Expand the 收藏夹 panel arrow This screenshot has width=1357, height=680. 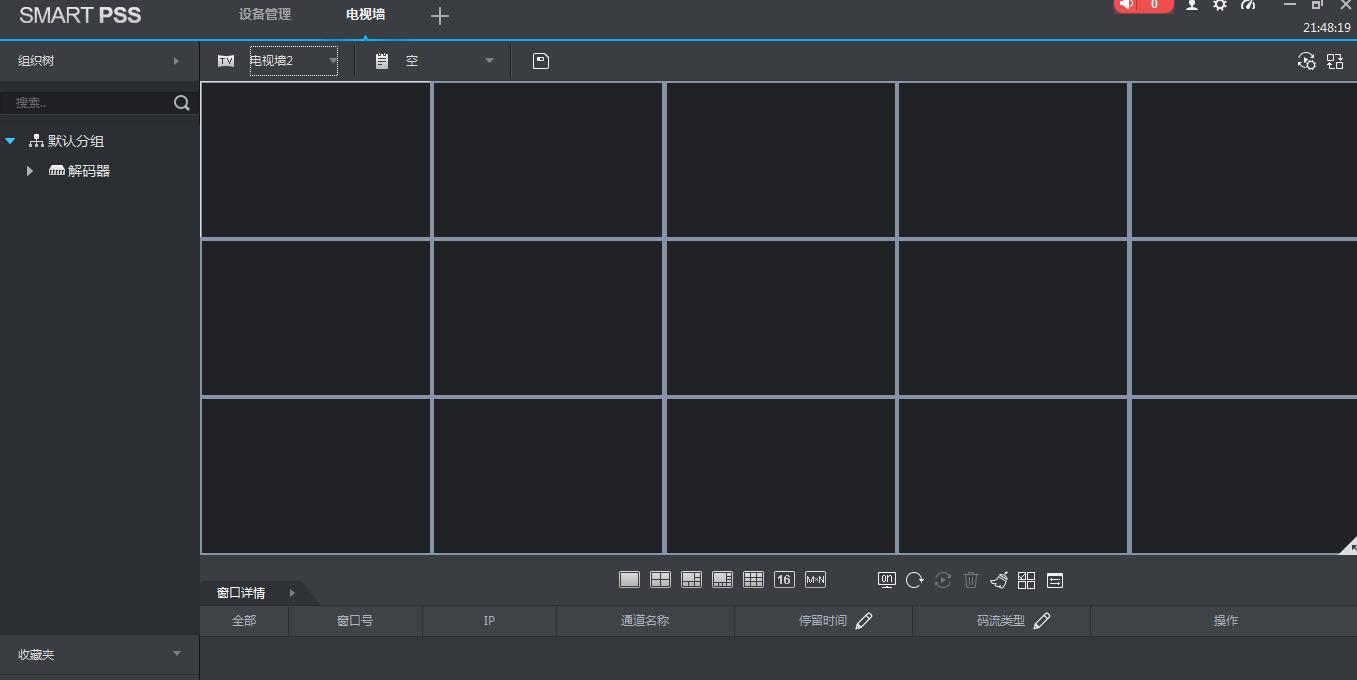(177, 654)
